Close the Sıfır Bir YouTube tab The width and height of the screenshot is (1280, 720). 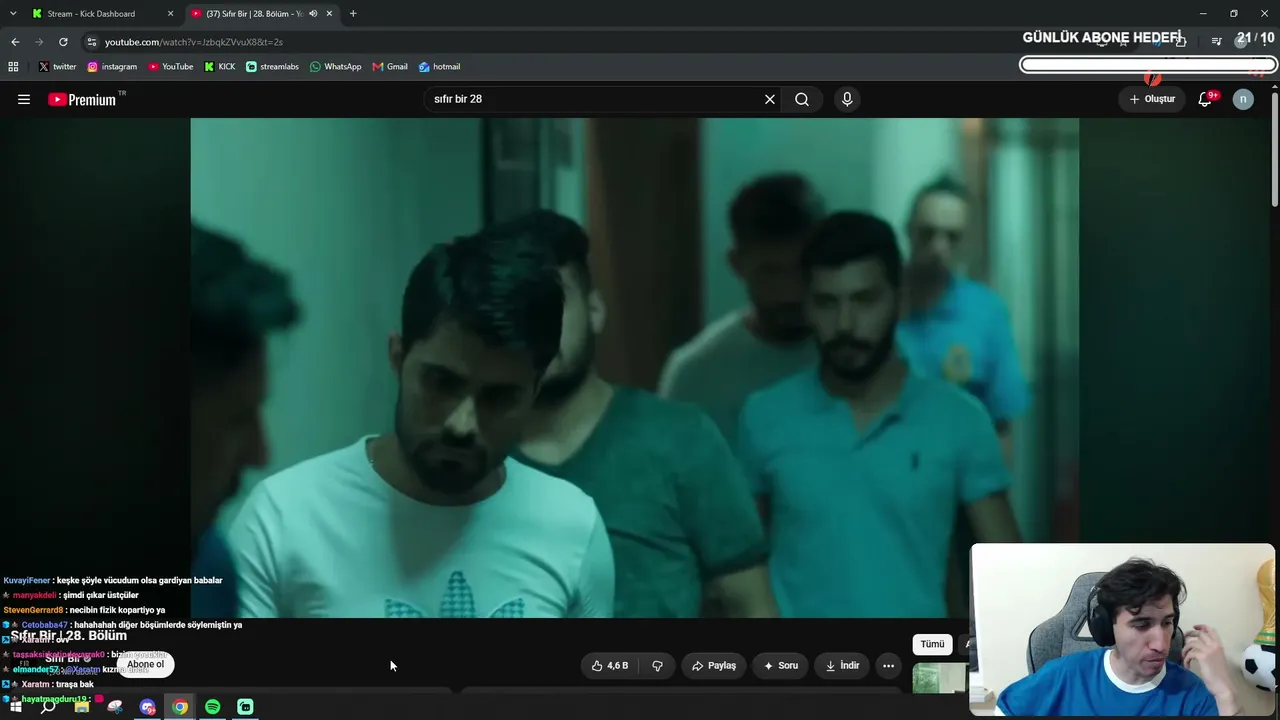pyautogui.click(x=330, y=14)
